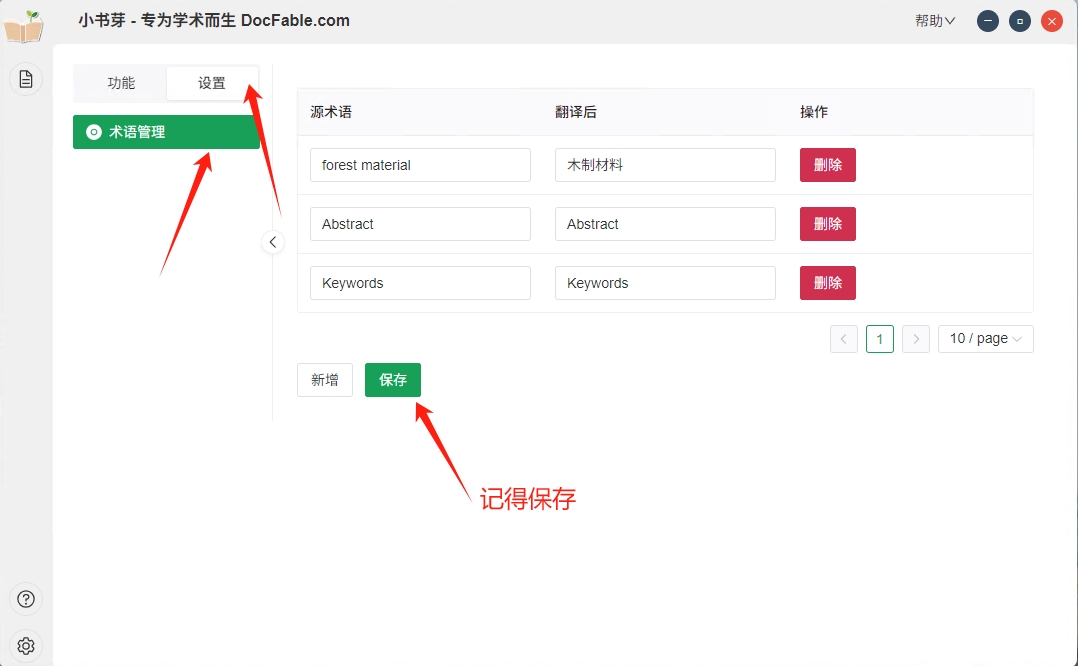This screenshot has height=666, width=1078.
Task: Go to the next page arrow
Action: coord(915,339)
